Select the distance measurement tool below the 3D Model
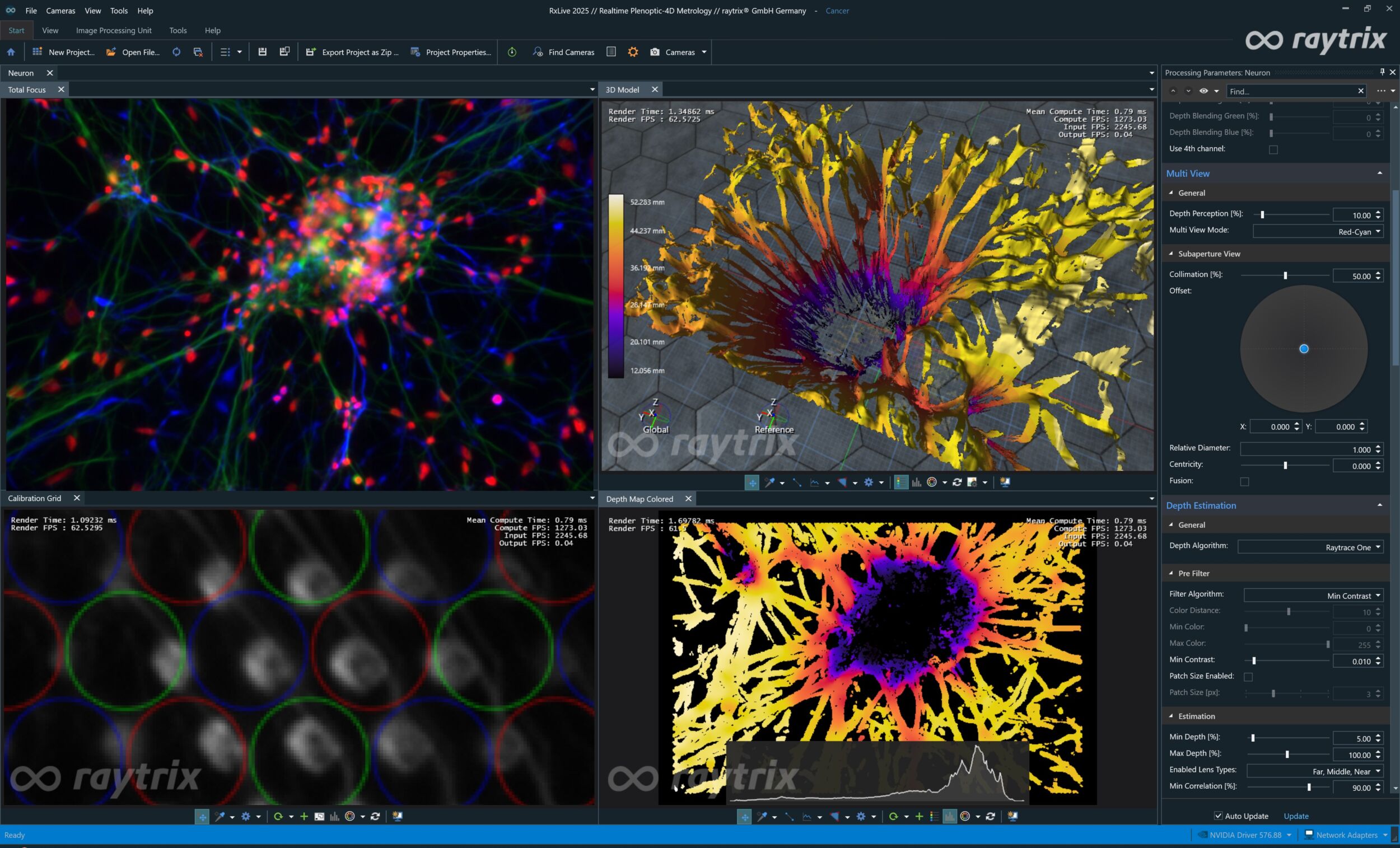The height and width of the screenshot is (848, 1400). [x=796, y=482]
